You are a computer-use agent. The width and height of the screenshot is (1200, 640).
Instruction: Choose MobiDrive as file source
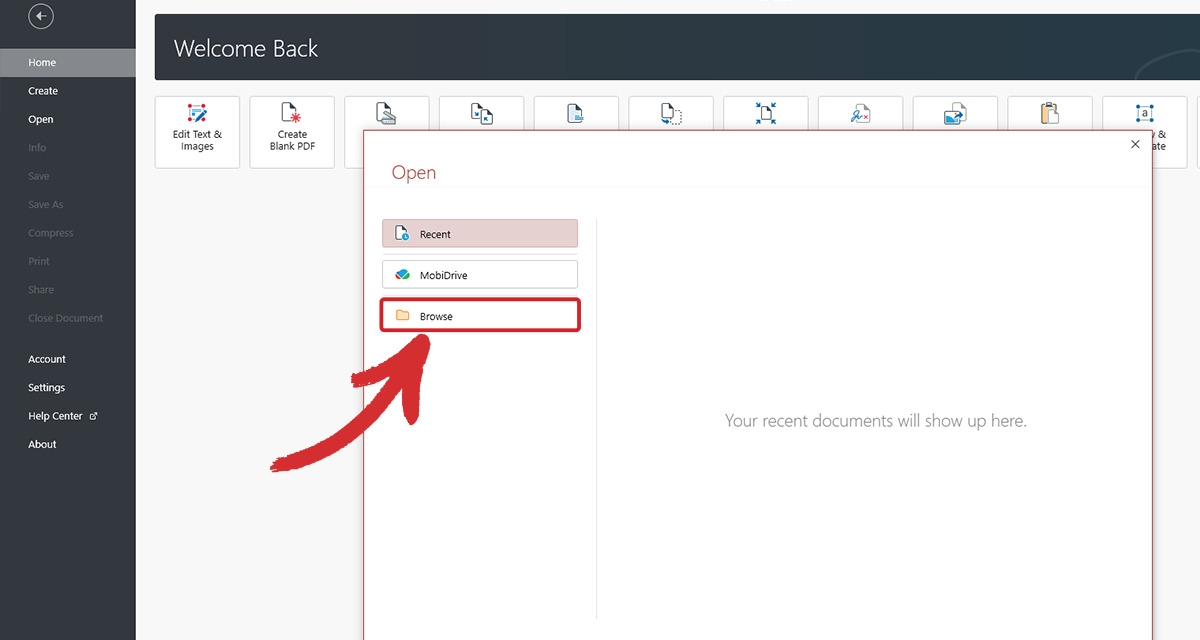(x=480, y=274)
